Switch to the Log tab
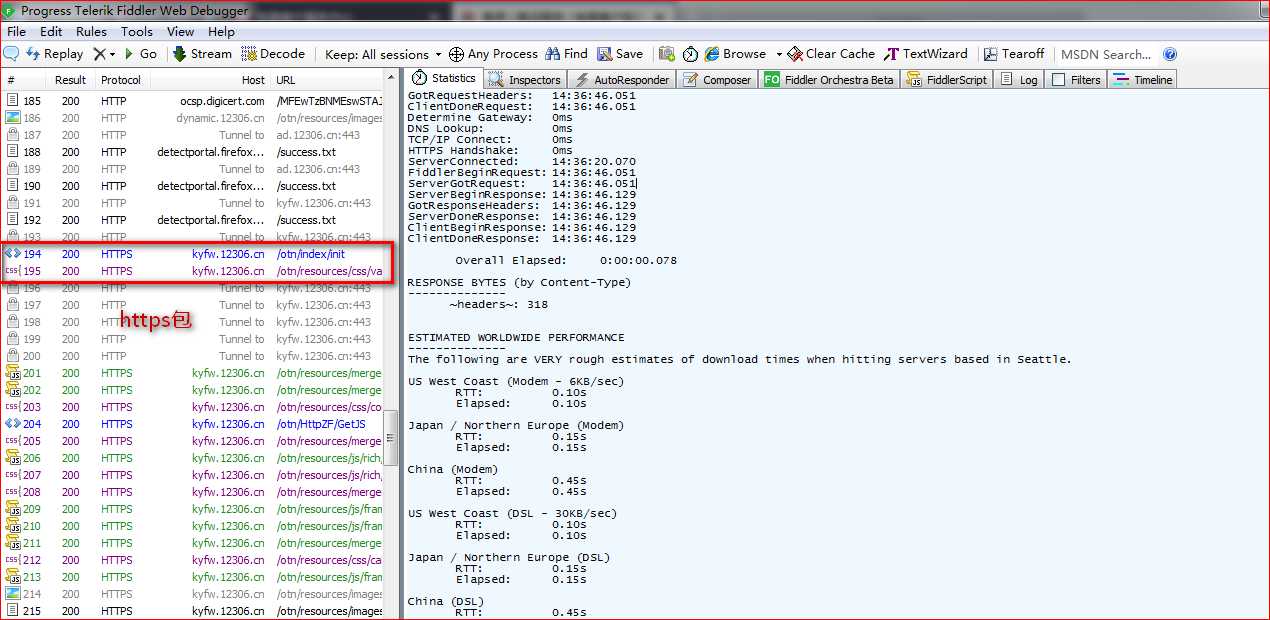Viewport: 1270px width, 620px height. pyautogui.click(x=1020, y=80)
